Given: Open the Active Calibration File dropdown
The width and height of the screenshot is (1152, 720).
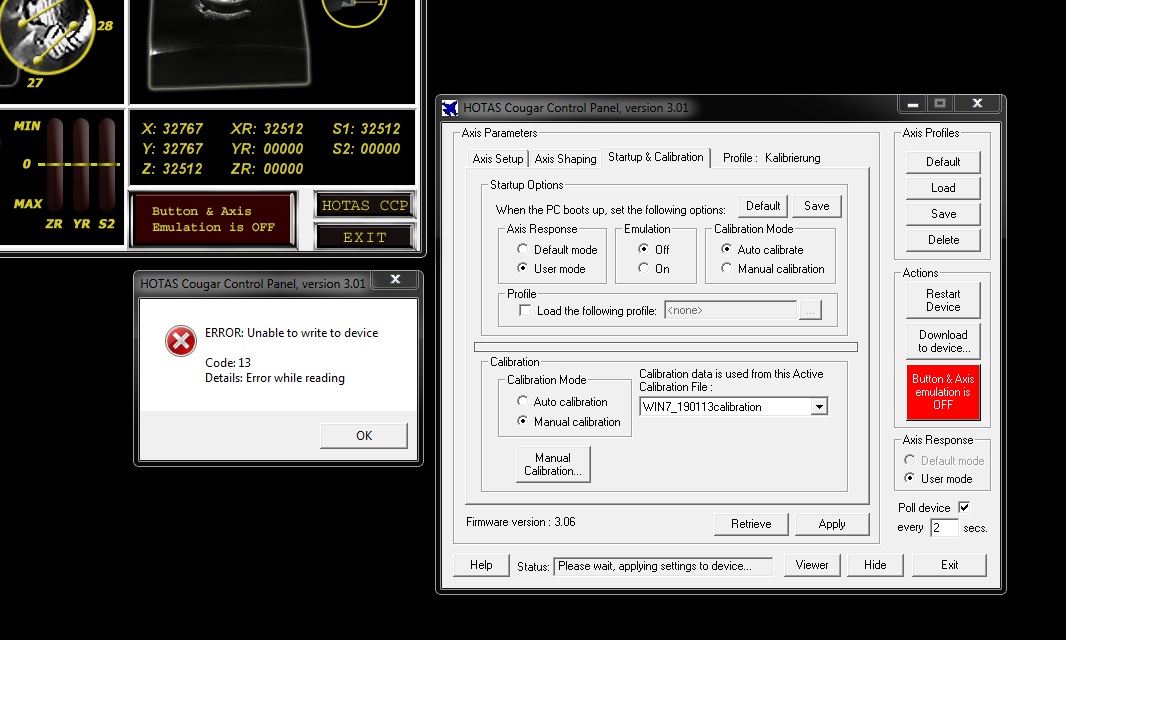Looking at the screenshot, I should tap(818, 406).
